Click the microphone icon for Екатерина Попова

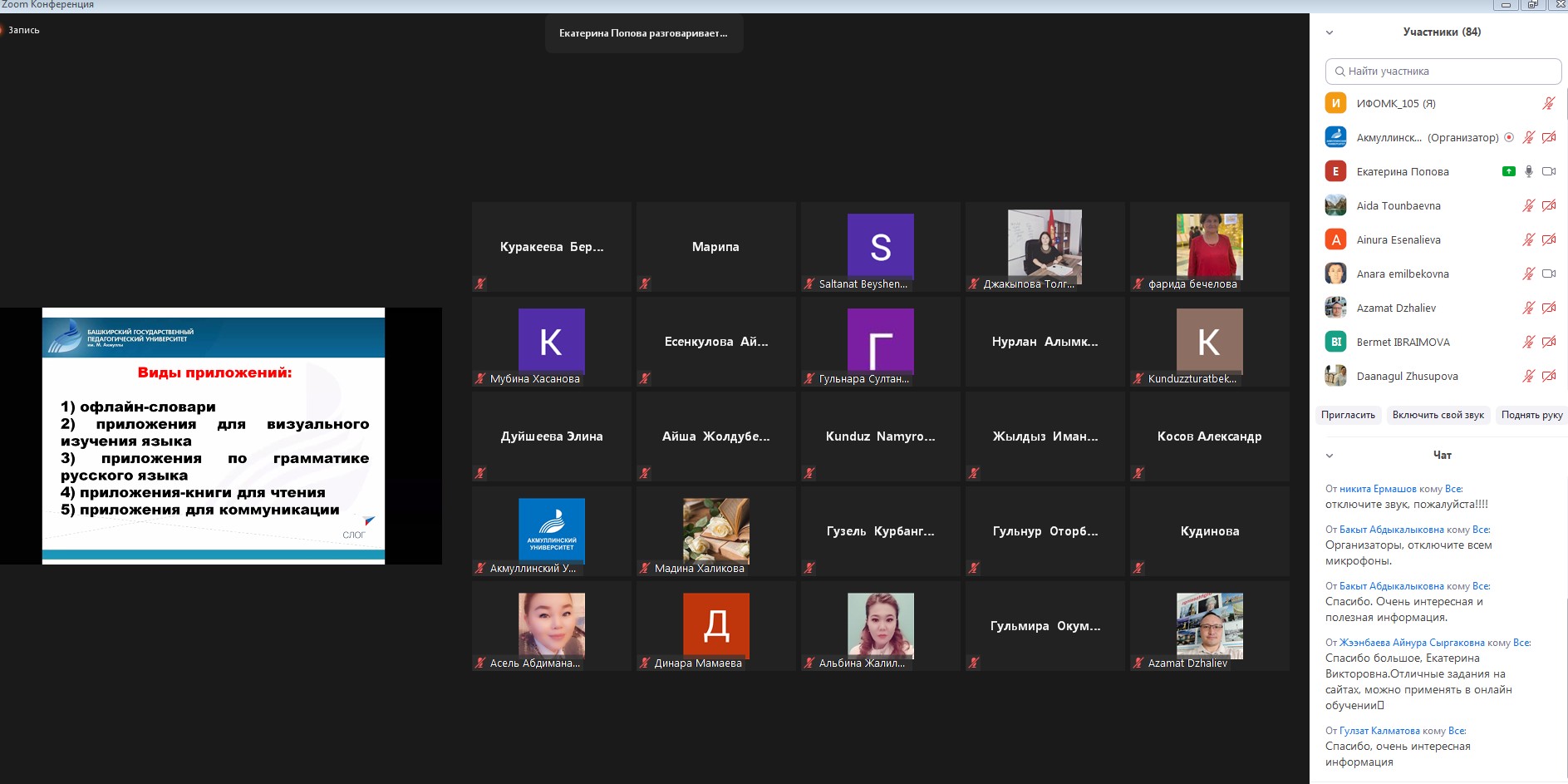[x=1528, y=172]
